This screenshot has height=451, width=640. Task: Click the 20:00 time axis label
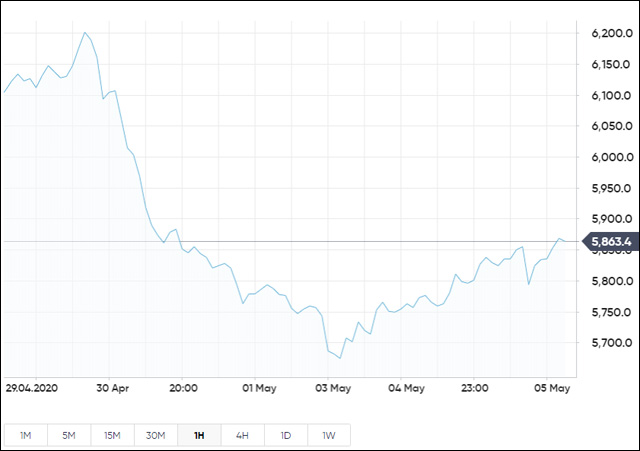[183, 388]
